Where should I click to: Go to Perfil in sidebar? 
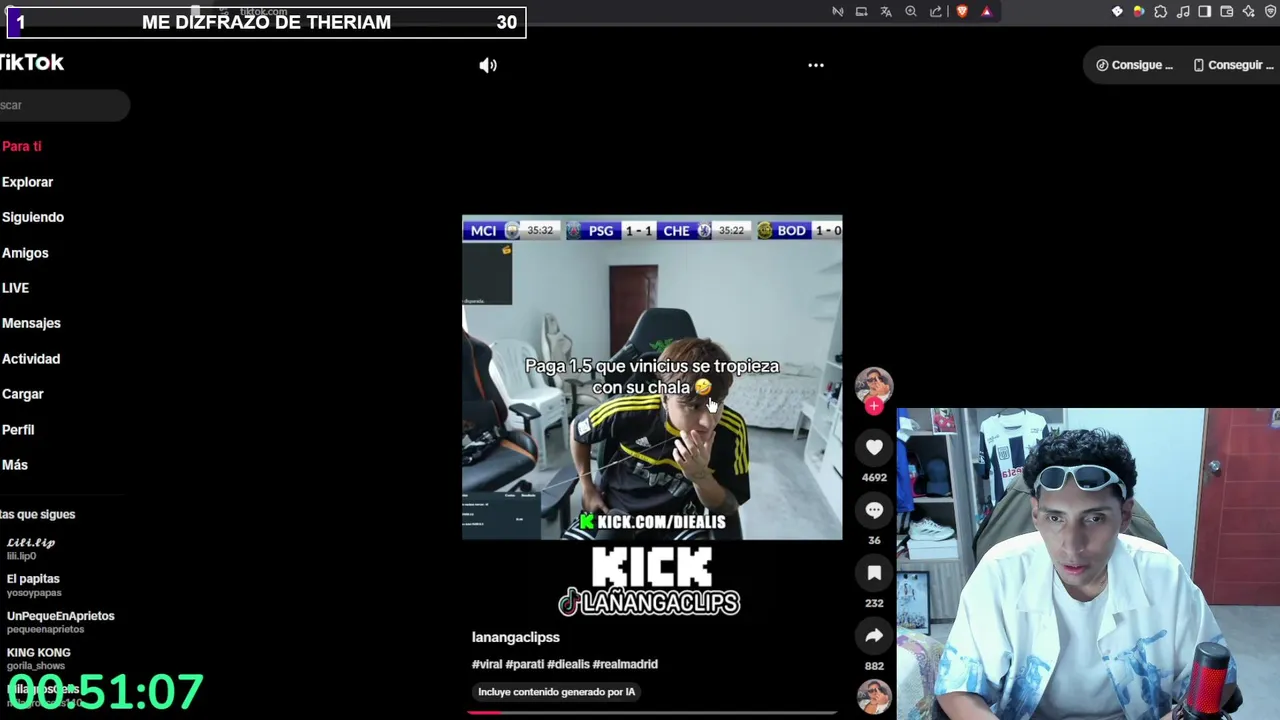click(x=18, y=430)
